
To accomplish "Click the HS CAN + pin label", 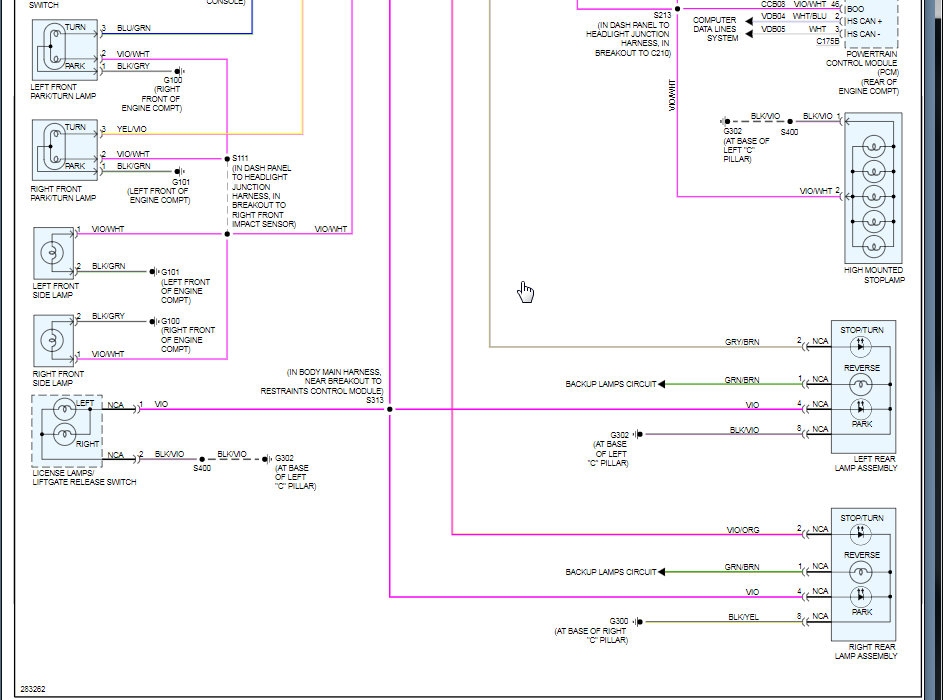I will pos(865,21).
